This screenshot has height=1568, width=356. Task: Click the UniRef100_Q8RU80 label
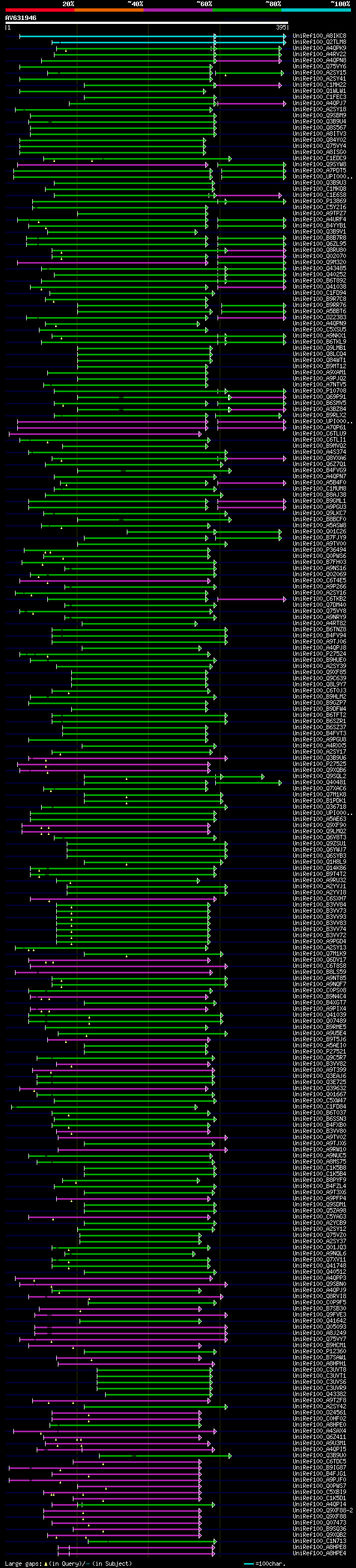tap(319, 250)
